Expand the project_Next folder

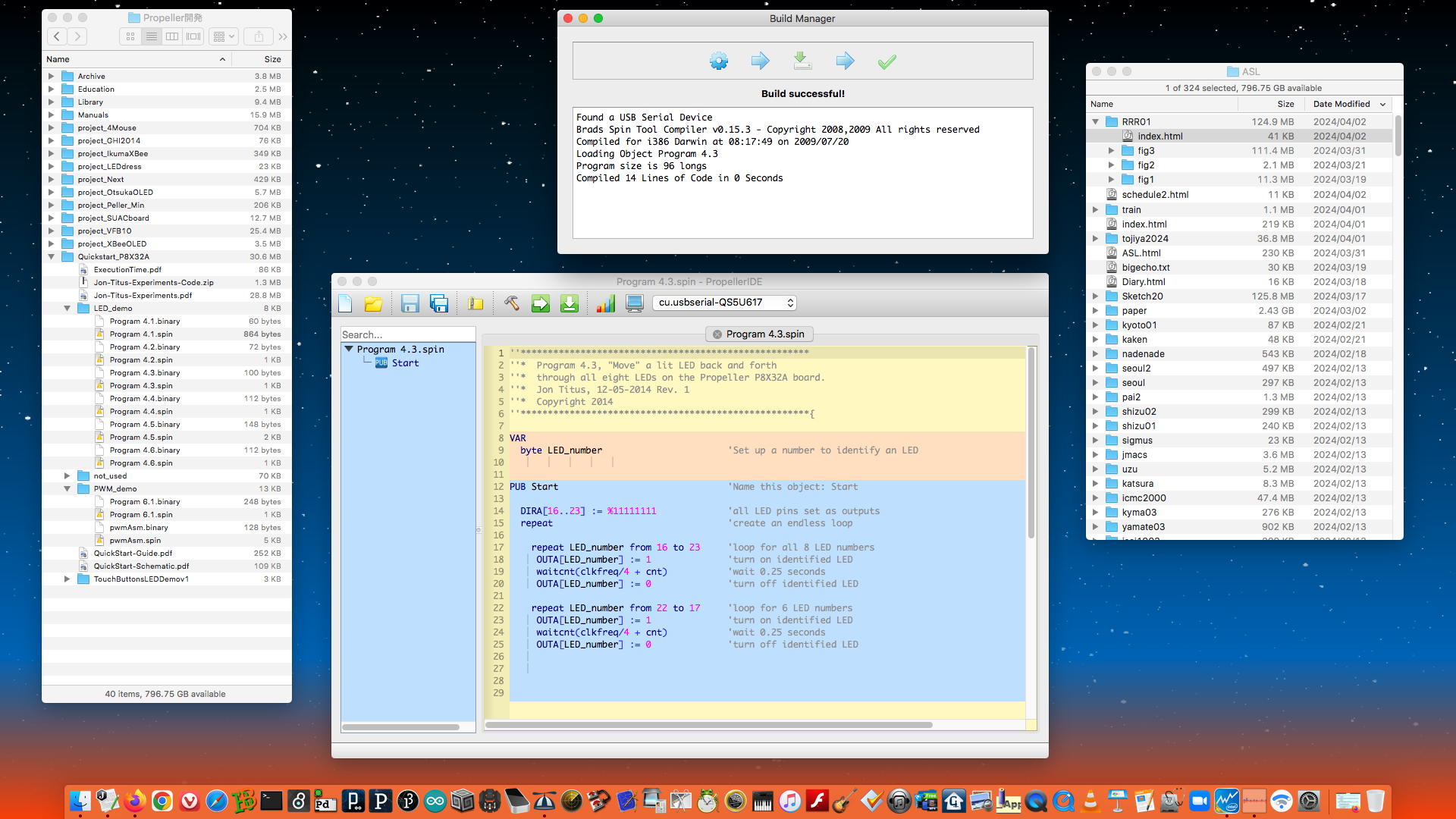[51, 180]
